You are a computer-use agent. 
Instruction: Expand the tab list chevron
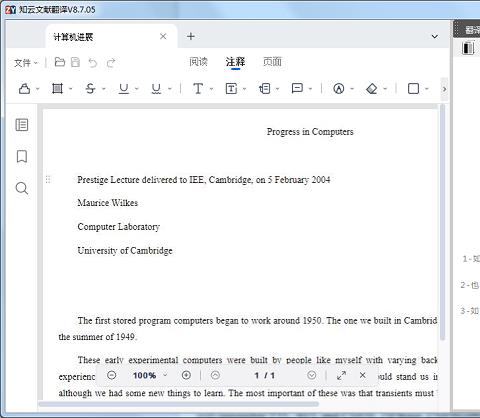click(x=435, y=36)
